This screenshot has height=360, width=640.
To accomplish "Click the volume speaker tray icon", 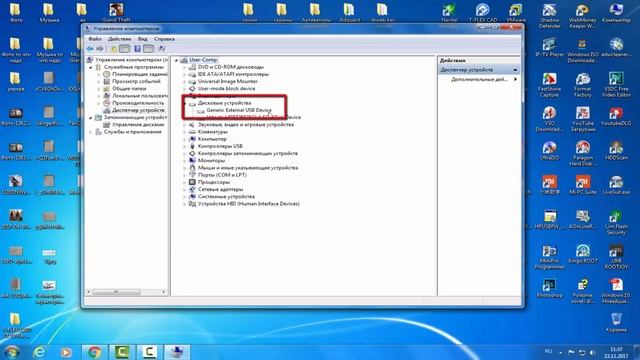I will pyautogui.click(x=592, y=352).
